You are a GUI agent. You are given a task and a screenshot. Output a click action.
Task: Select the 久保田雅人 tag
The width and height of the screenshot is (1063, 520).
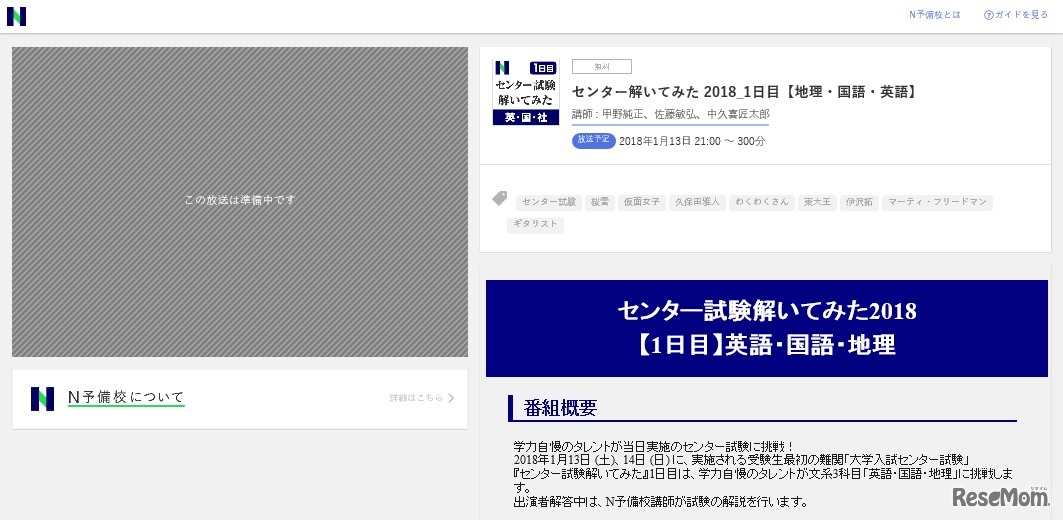point(697,202)
